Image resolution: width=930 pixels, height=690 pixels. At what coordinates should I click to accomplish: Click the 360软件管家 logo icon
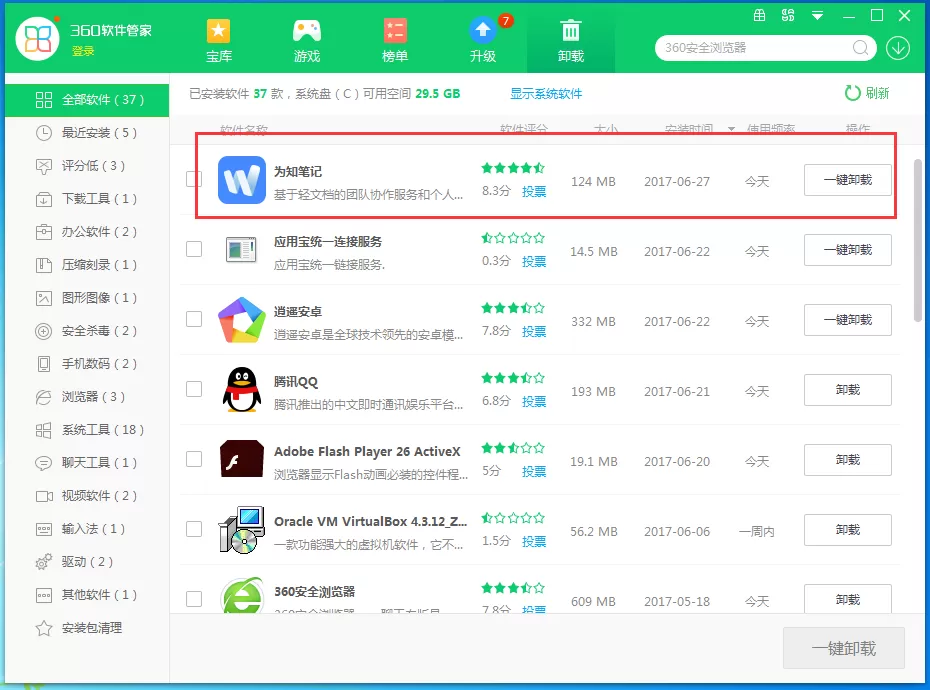tap(37, 39)
